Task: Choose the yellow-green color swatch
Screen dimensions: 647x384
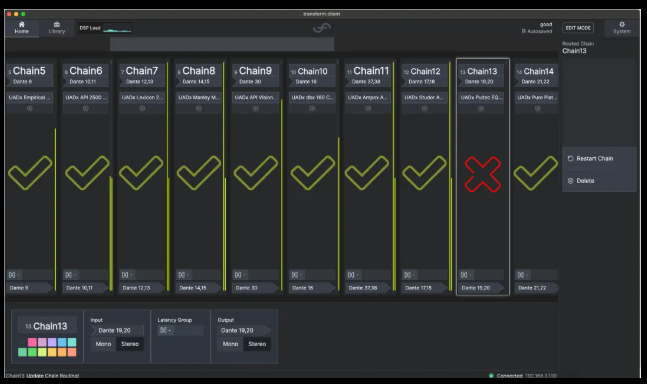Action: (42, 352)
